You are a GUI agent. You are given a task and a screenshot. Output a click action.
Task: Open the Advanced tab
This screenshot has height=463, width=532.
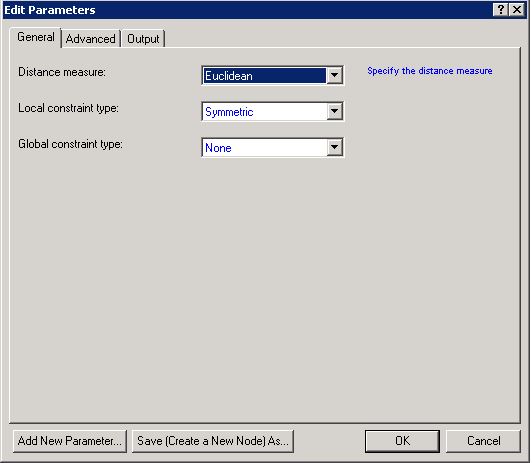click(91, 39)
